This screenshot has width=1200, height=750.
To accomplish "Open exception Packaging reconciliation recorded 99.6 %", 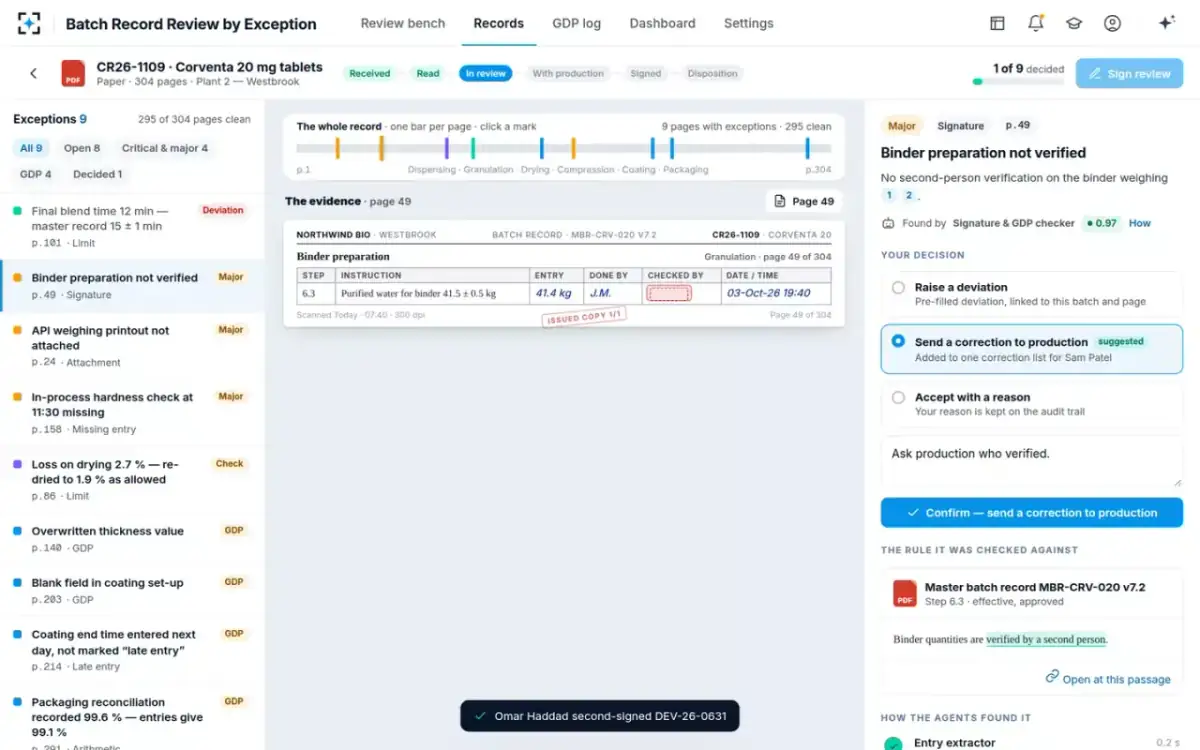I will point(132,718).
